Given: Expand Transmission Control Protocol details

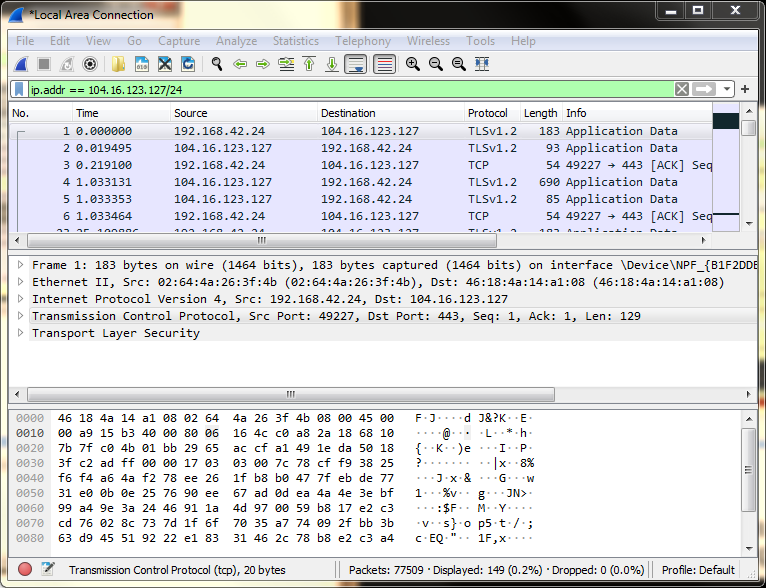Looking at the screenshot, I should [x=20, y=316].
